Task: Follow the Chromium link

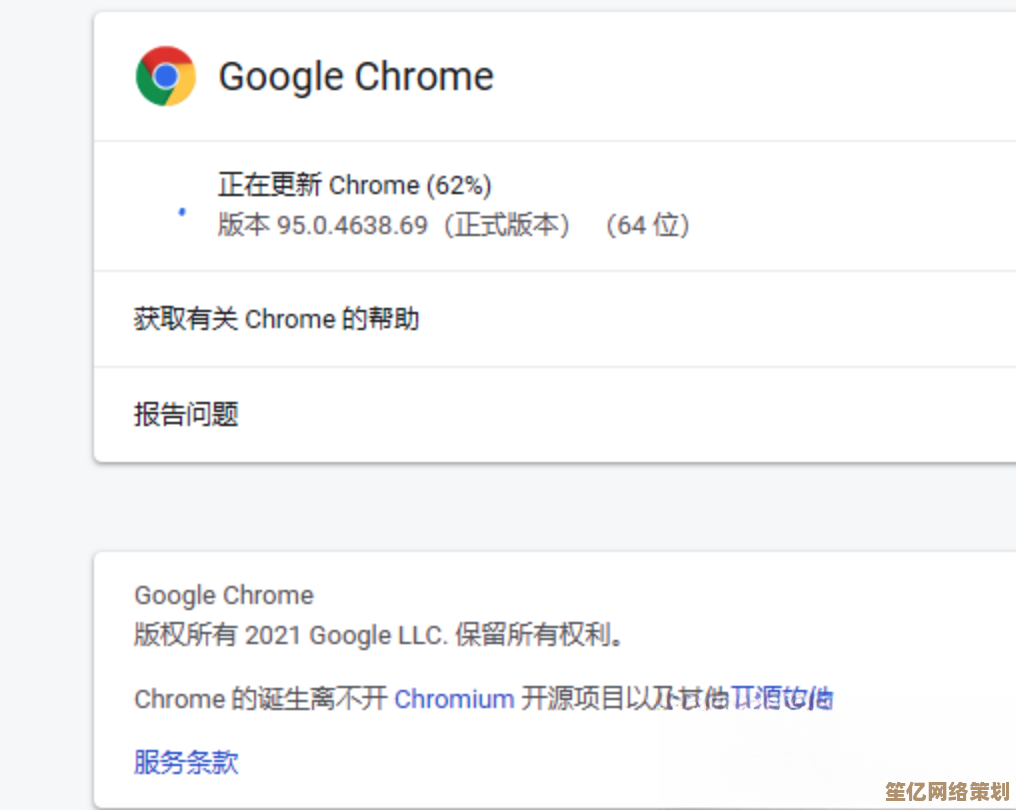Action: click(x=454, y=698)
